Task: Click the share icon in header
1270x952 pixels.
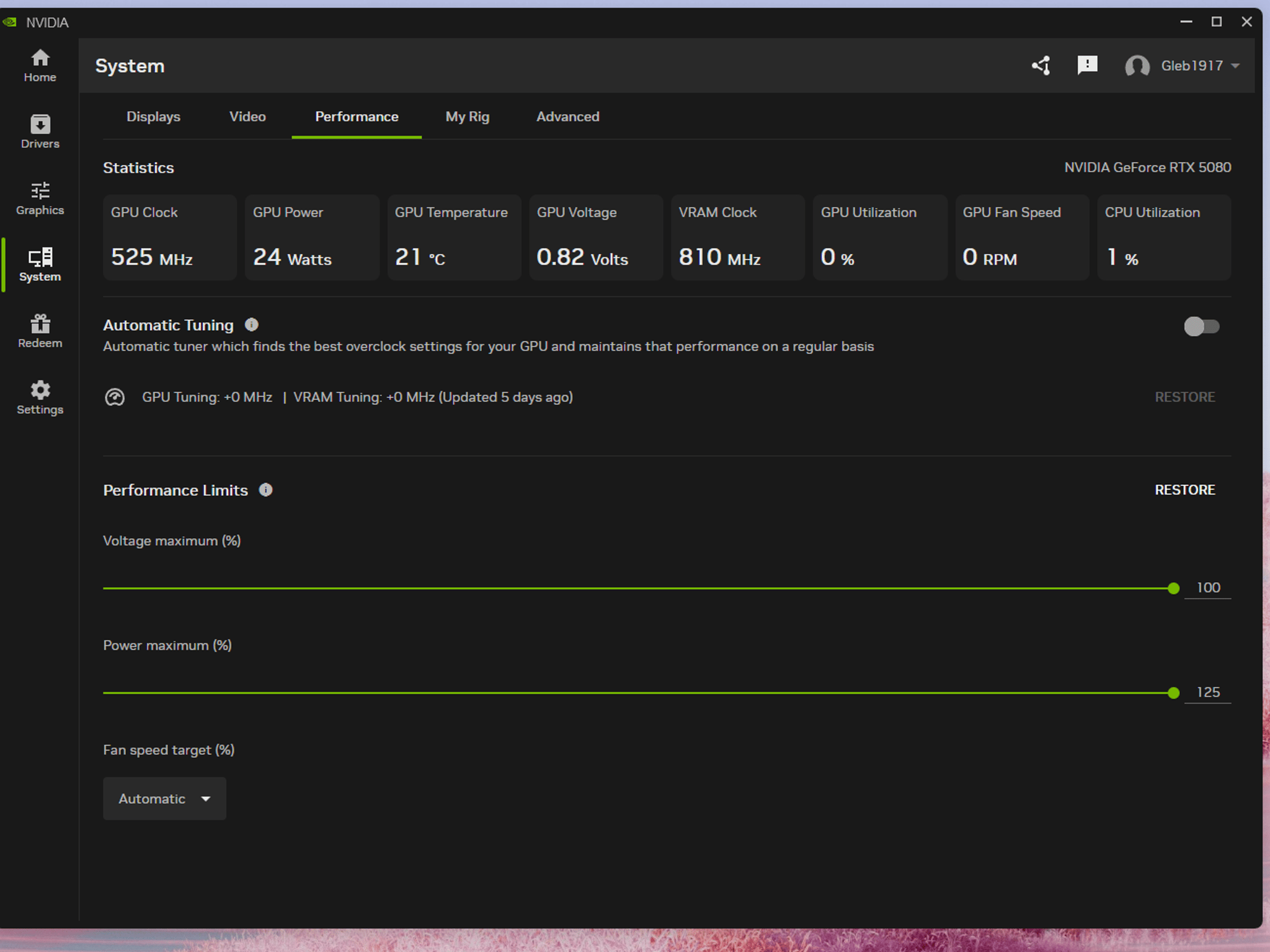Action: (1041, 65)
